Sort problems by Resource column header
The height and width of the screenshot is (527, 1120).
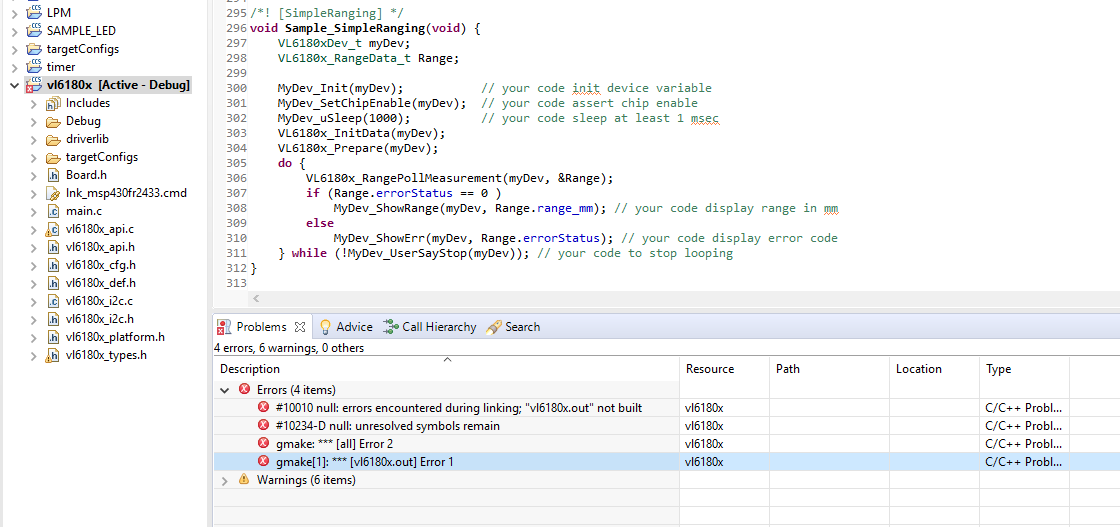(x=724, y=369)
